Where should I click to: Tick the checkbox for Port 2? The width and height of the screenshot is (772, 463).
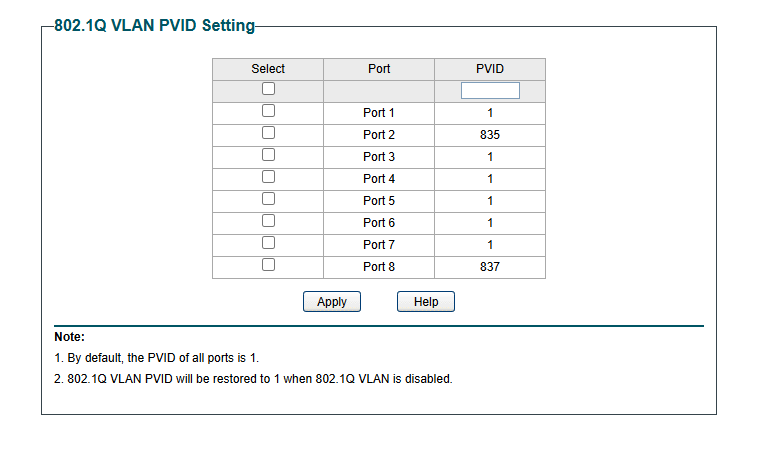click(x=268, y=133)
